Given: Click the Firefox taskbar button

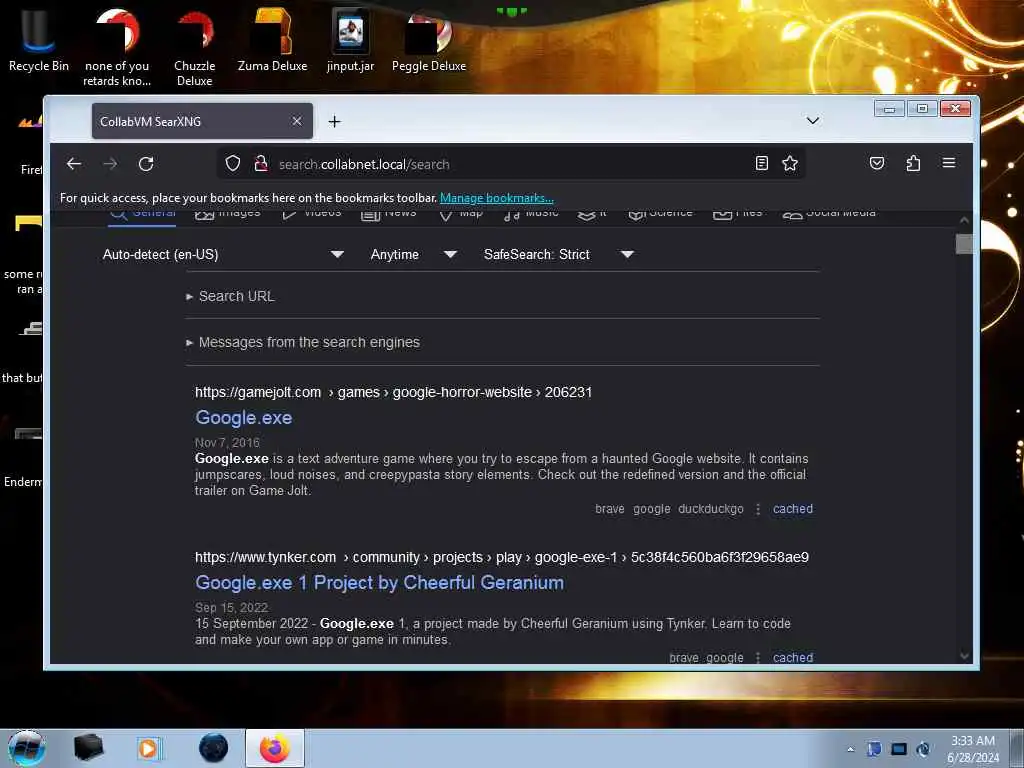Looking at the screenshot, I should coord(275,748).
